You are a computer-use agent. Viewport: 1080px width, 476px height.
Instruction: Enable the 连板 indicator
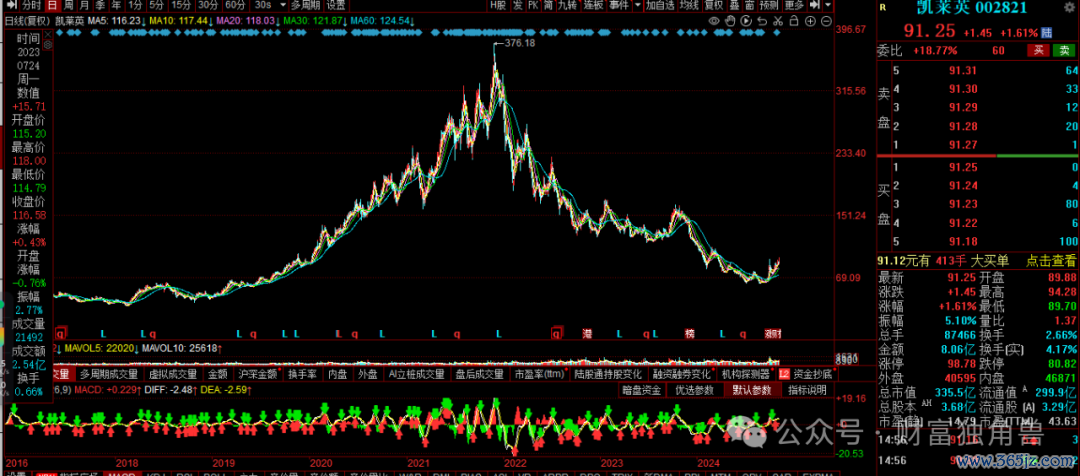tap(592, 6)
